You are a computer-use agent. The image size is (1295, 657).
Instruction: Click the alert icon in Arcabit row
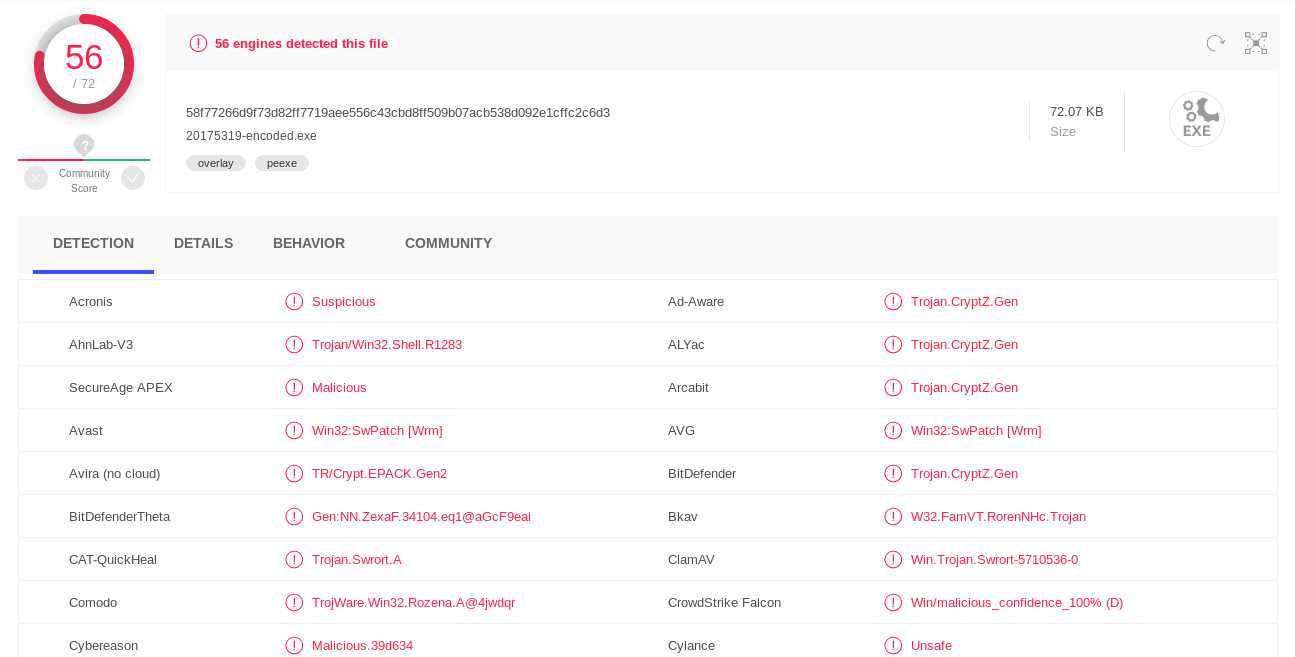pos(893,387)
